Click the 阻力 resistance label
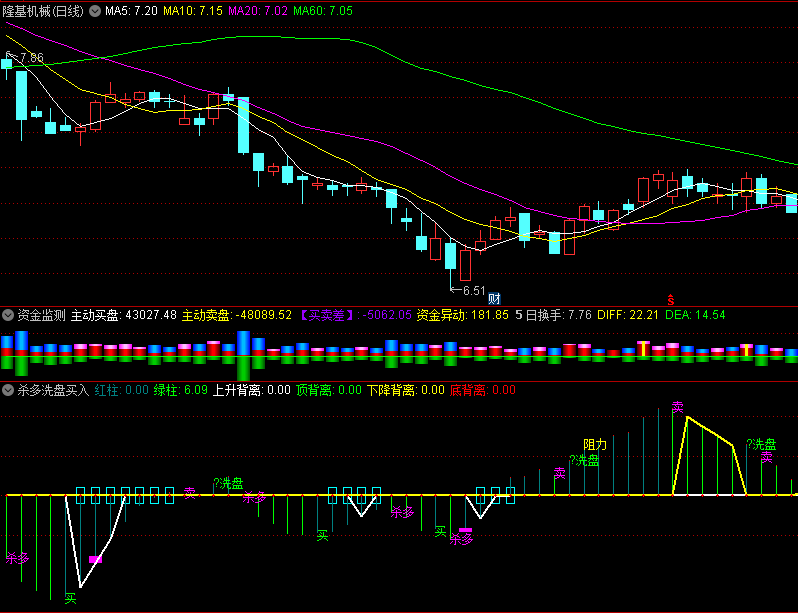The image size is (798, 613). tap(595, 445)
